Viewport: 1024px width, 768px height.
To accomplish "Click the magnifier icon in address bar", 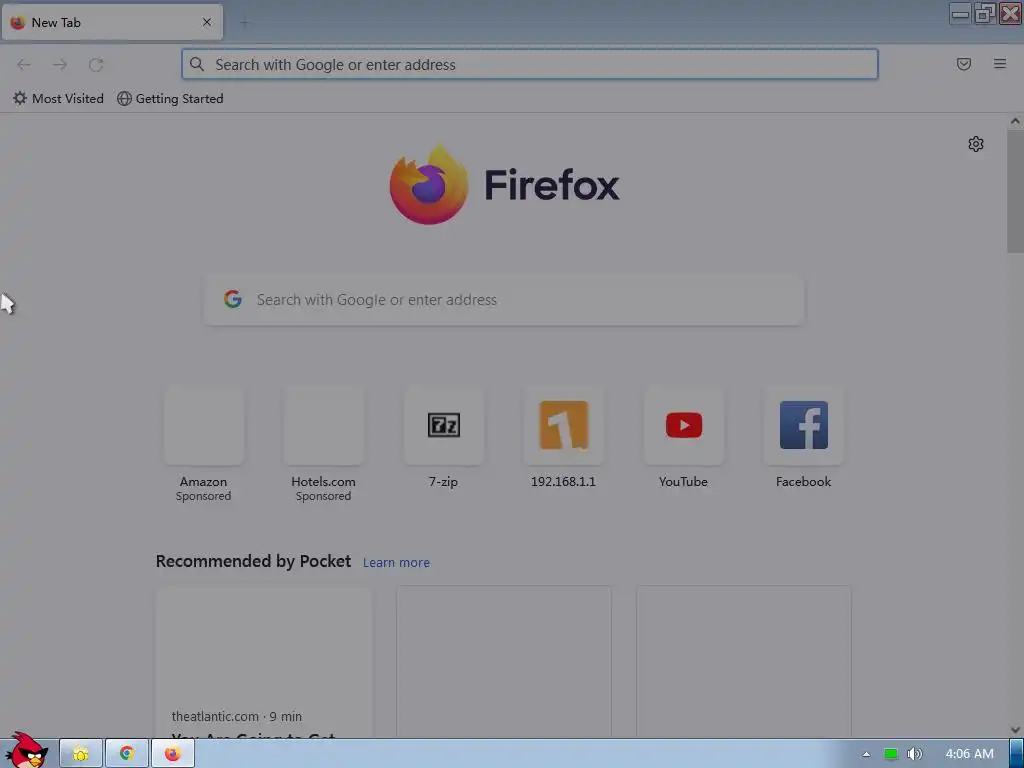I will point(197,64).
